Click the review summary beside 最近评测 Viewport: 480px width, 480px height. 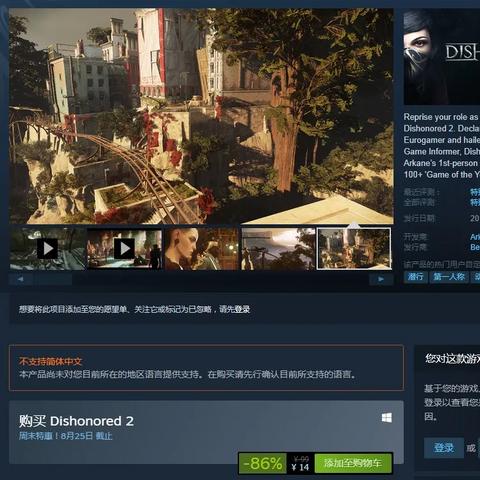(x=475, y=192)
